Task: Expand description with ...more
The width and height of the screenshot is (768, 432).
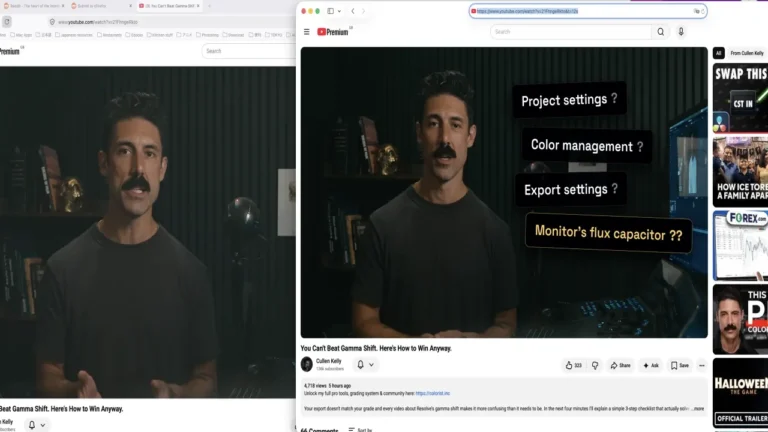Action: coord(698,408)
